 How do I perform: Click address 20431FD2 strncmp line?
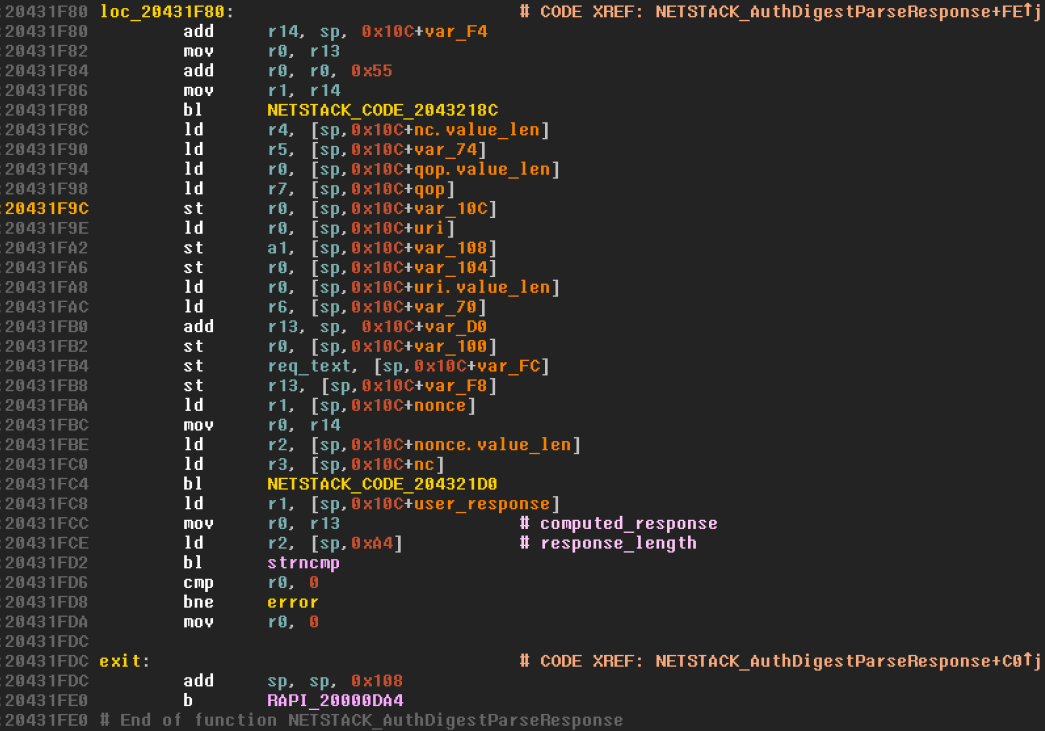tap(47, 562)
